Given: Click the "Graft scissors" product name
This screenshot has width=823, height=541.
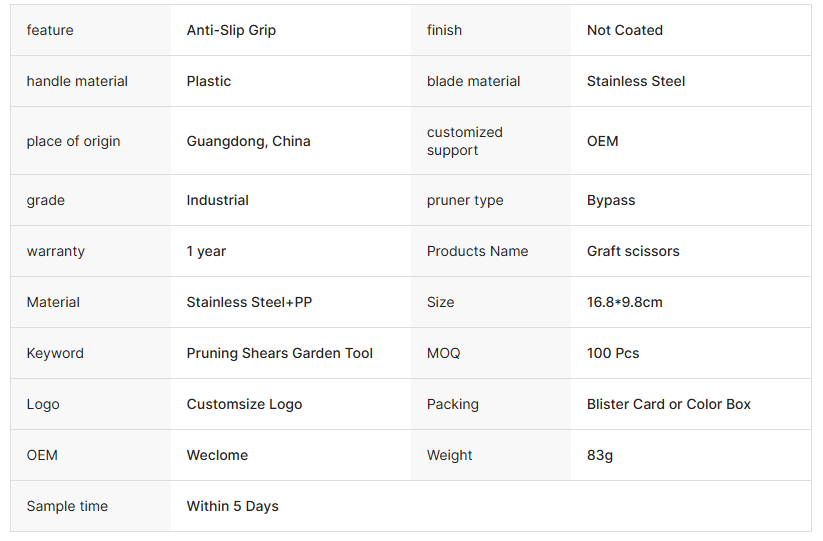Looking at the screenshot, I should pos(632,251).
